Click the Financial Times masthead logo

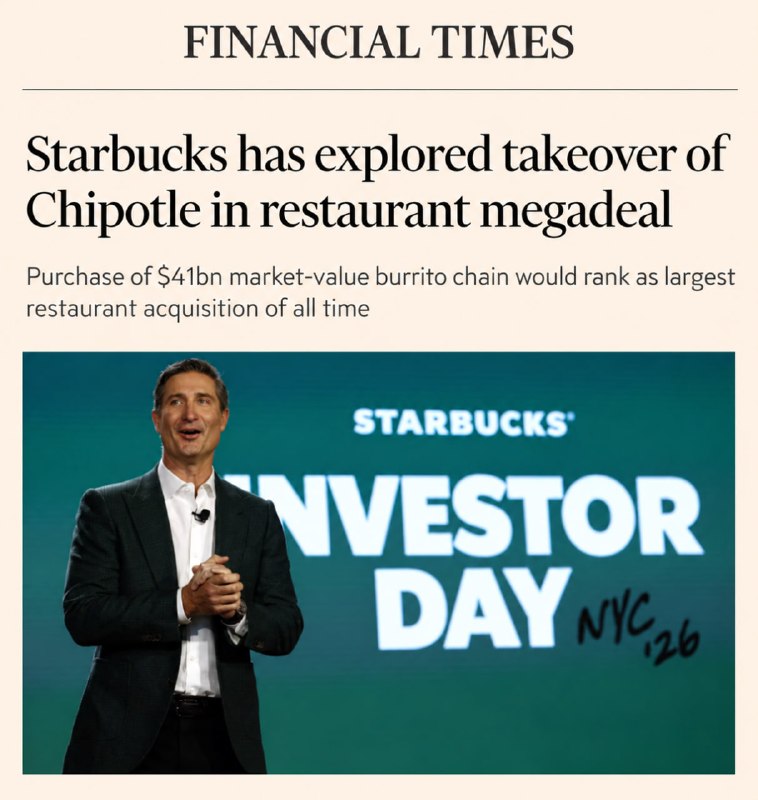(378, 42)
